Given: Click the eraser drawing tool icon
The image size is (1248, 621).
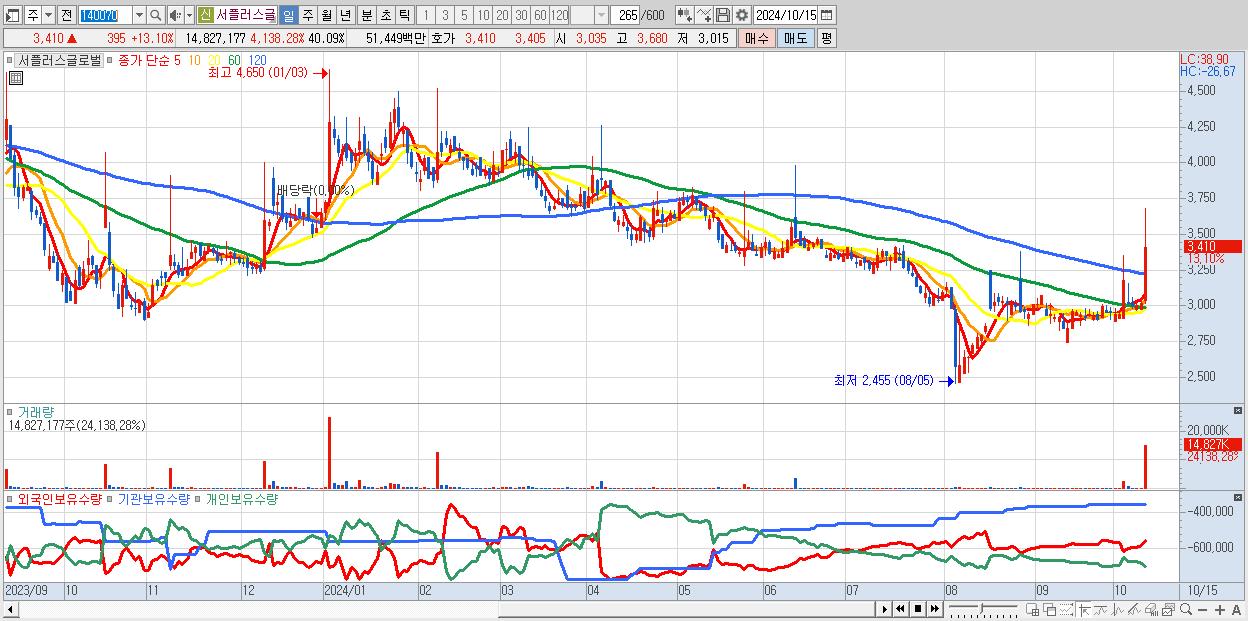Looking at the screenshot, I should [x=1151, y=609].
